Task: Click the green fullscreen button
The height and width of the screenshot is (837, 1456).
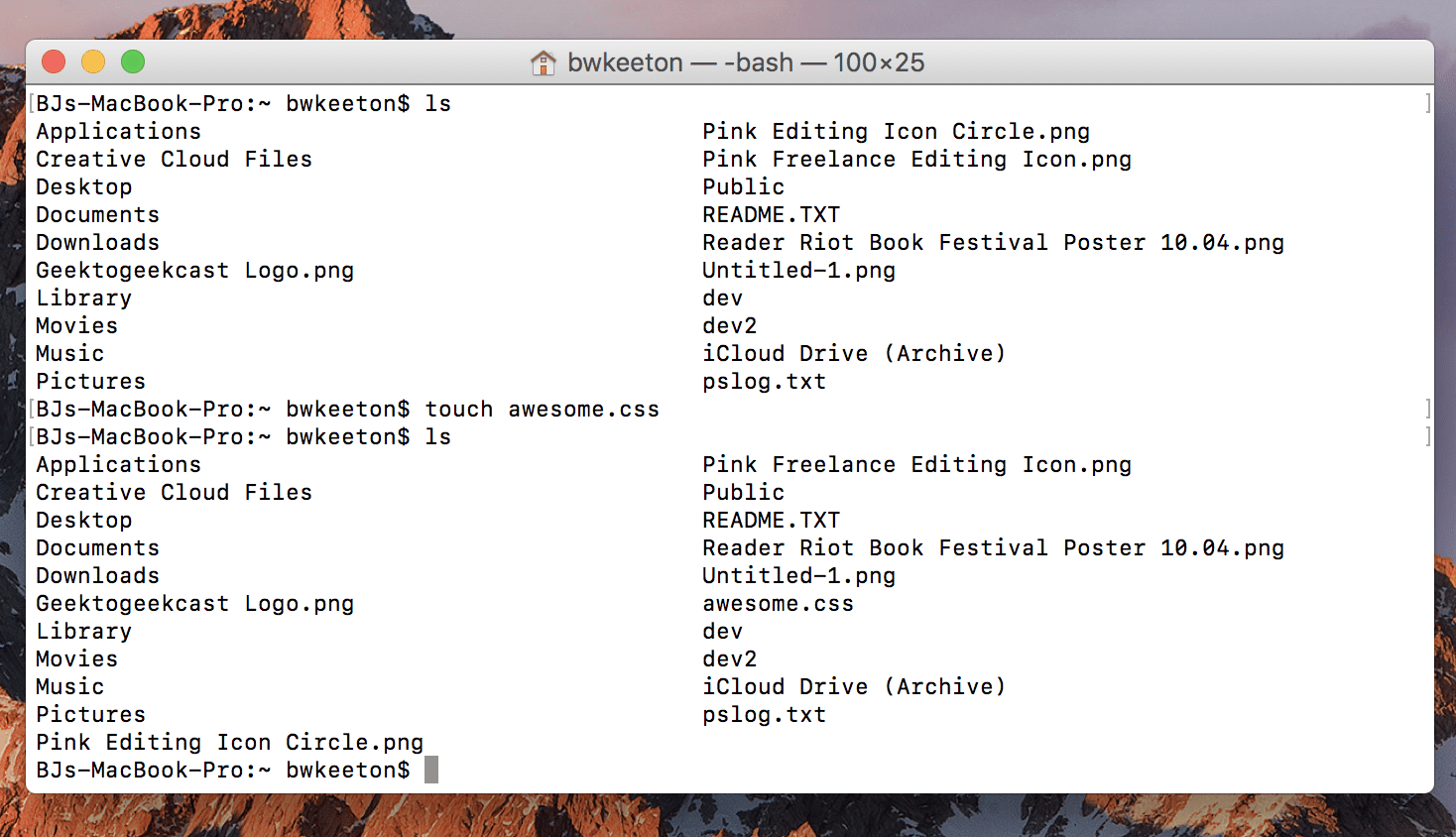Action: point(132,60)
